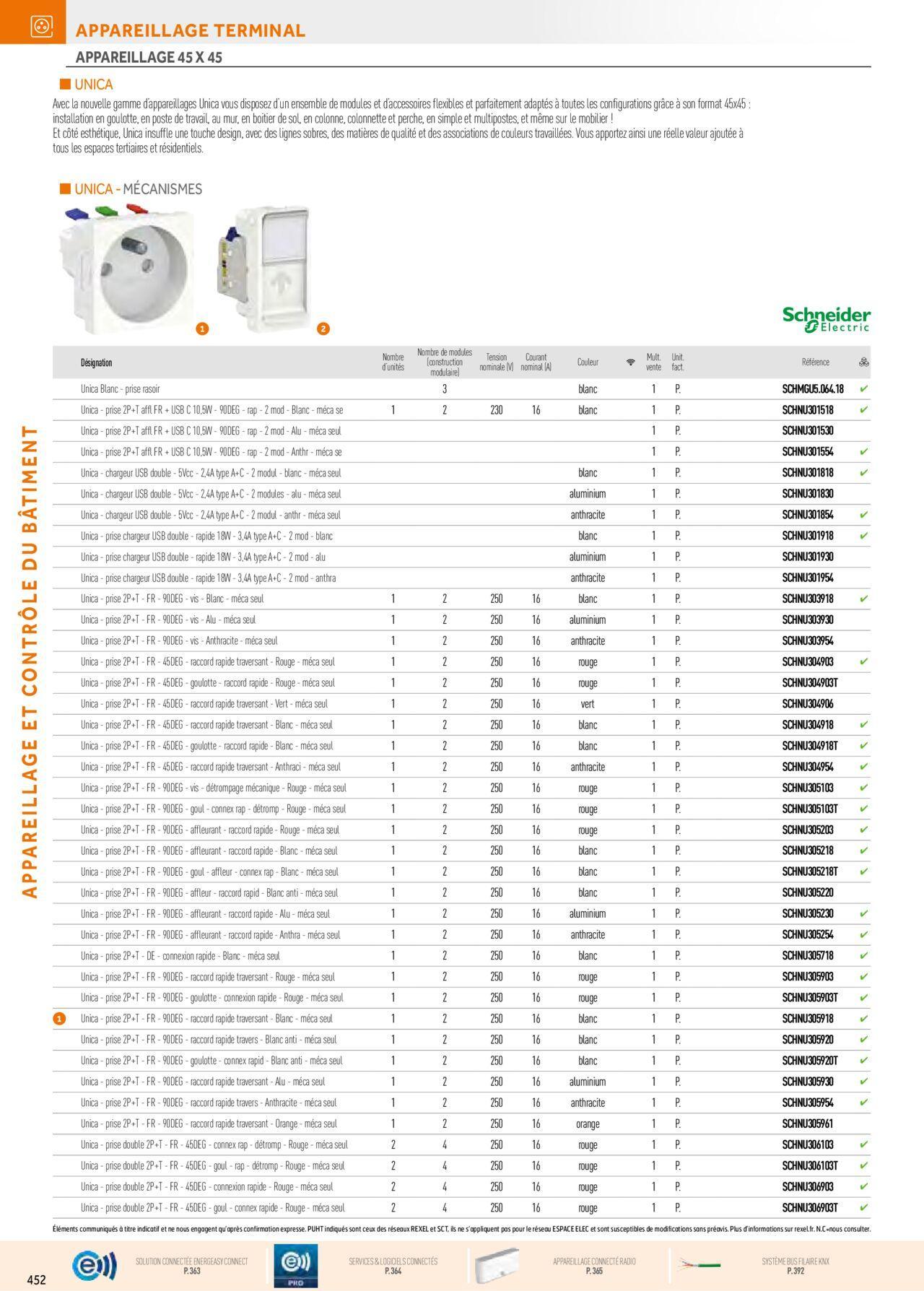924x1291 pixels.
Task: Click green stock checkmark for SCHNU305103
Action: tap(864, 788)
